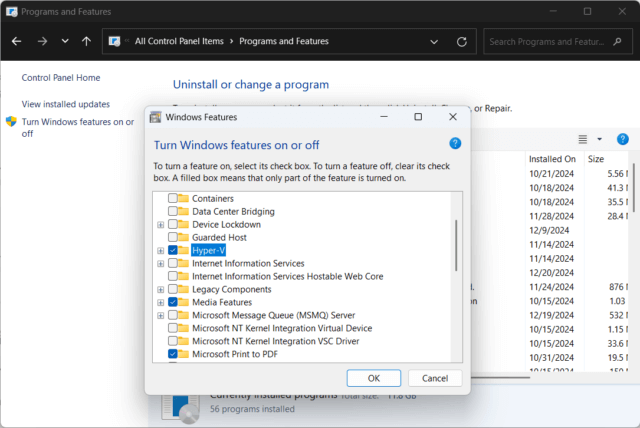Click the forward navigation arrow
Viewport: 640px width, 428px height.
click(x=42, y=41)
